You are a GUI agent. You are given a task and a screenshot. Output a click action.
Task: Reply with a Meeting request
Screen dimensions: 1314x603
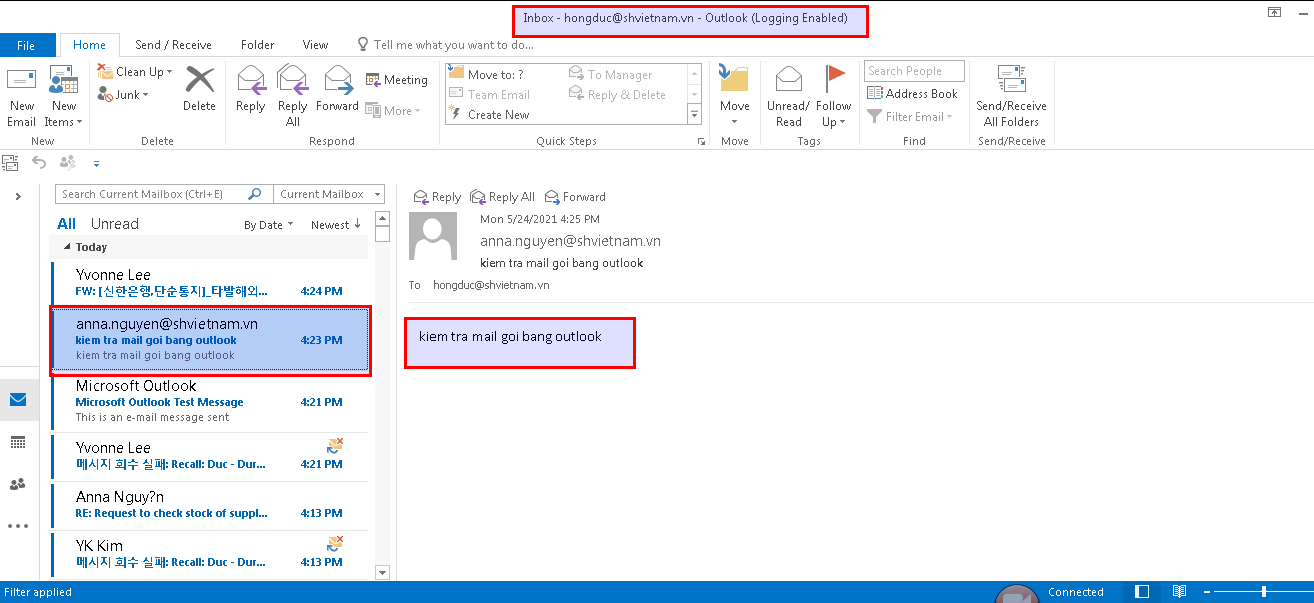(x=396, y=80)
